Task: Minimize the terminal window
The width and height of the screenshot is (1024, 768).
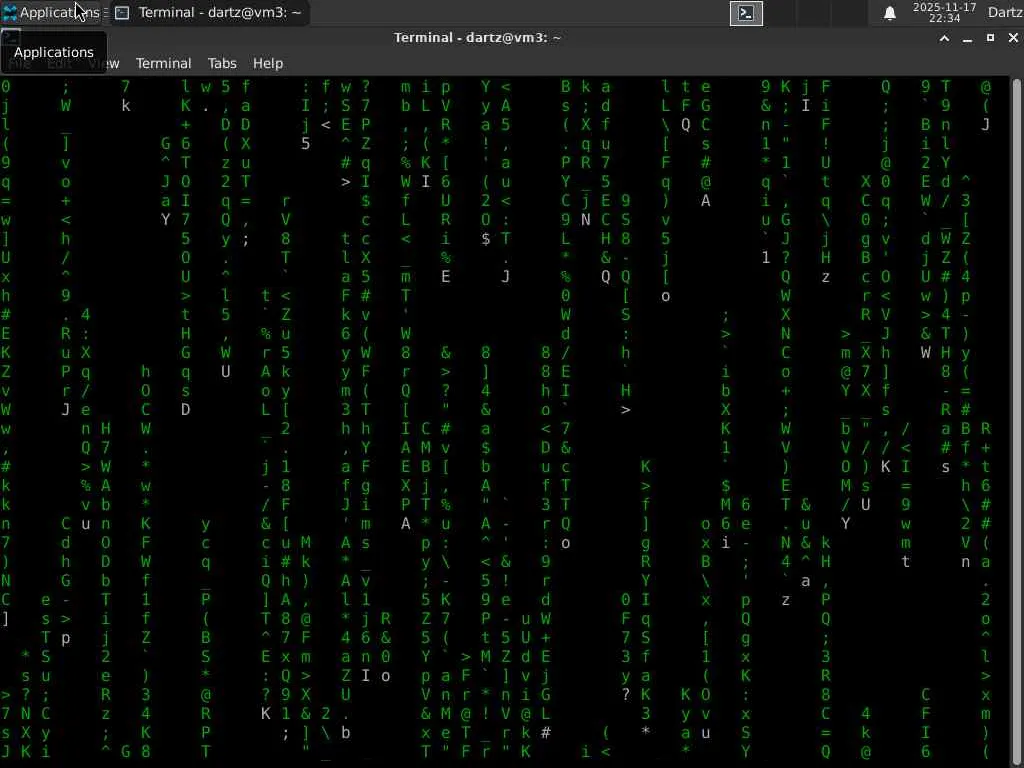Action: tap(967, 38)
